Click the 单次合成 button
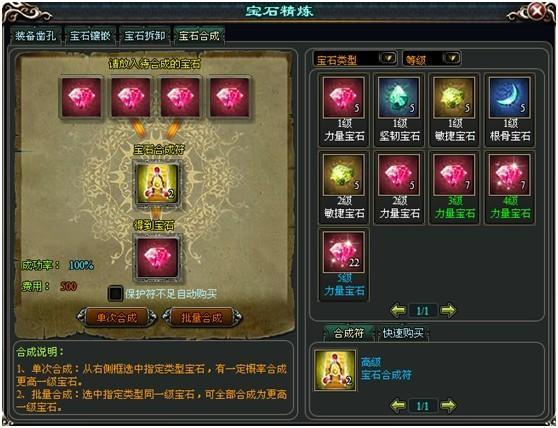The width and height of the screenshot is (558, 428). pyautogui.click(x=117, y=317)
